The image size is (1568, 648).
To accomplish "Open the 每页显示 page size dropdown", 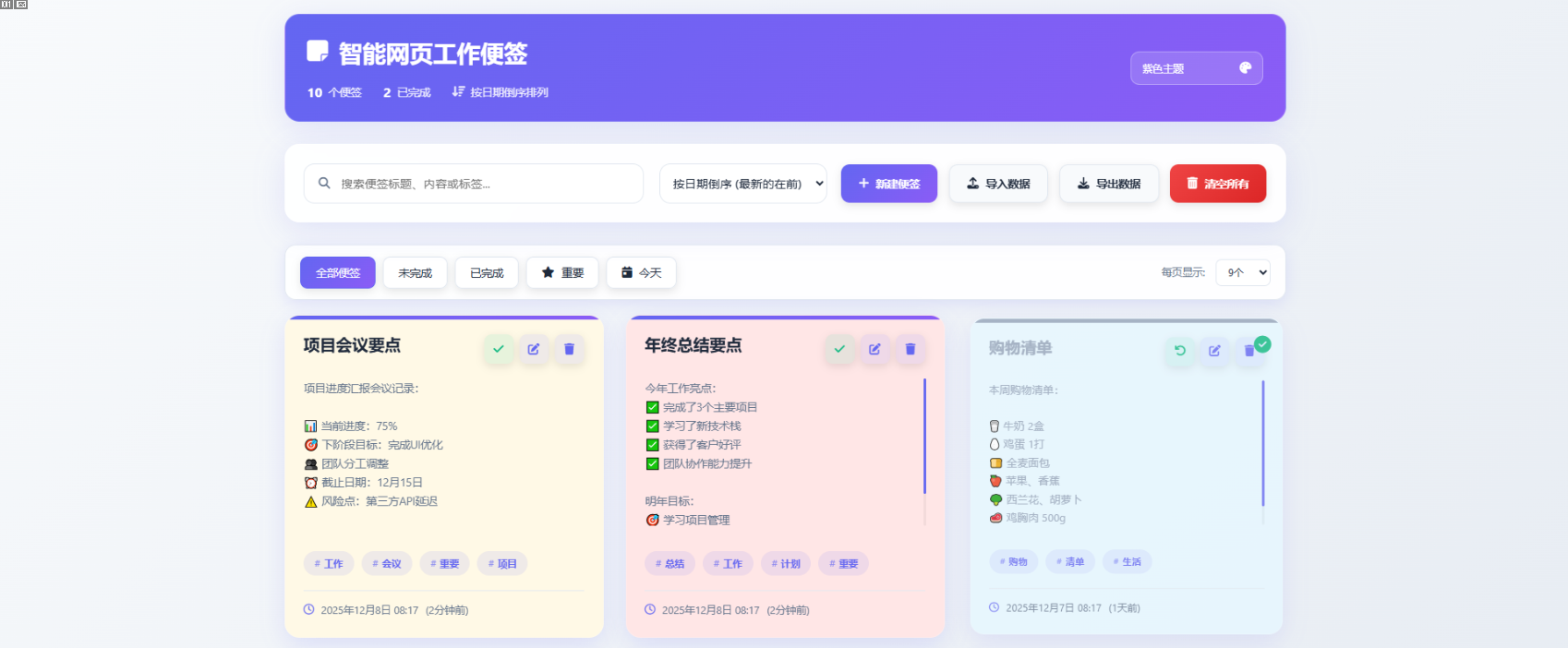I will [1243, 272].
